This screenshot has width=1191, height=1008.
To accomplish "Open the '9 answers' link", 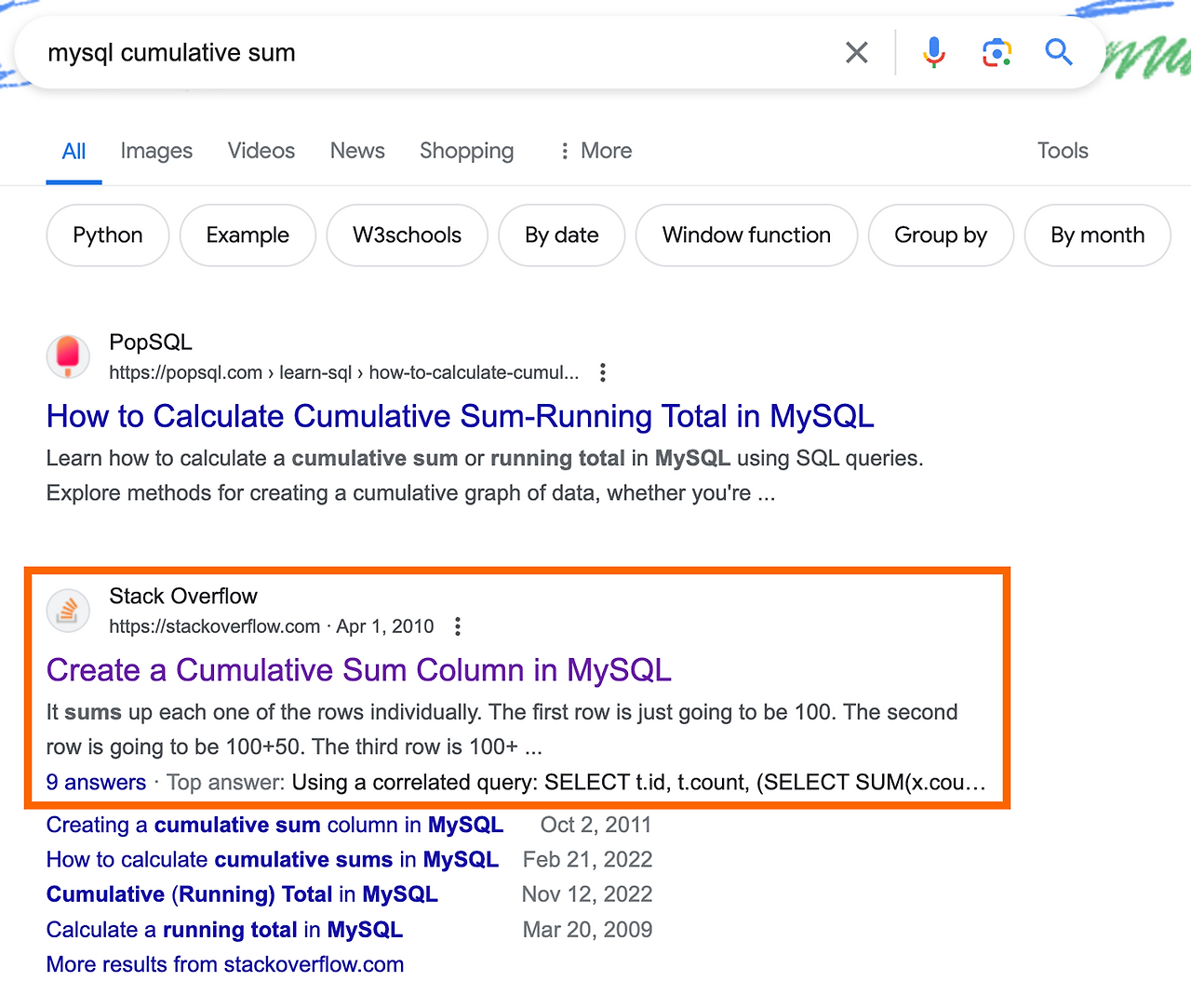I will pyautogui.click(x=96, y=783).
